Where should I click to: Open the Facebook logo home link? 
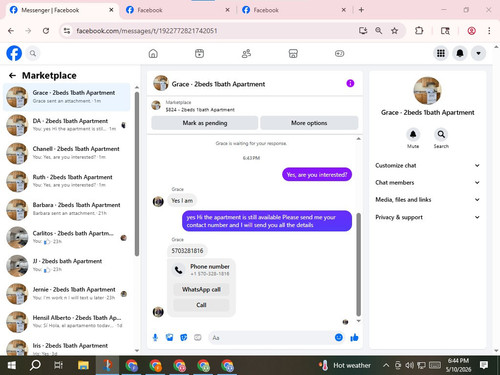point(14,53)
